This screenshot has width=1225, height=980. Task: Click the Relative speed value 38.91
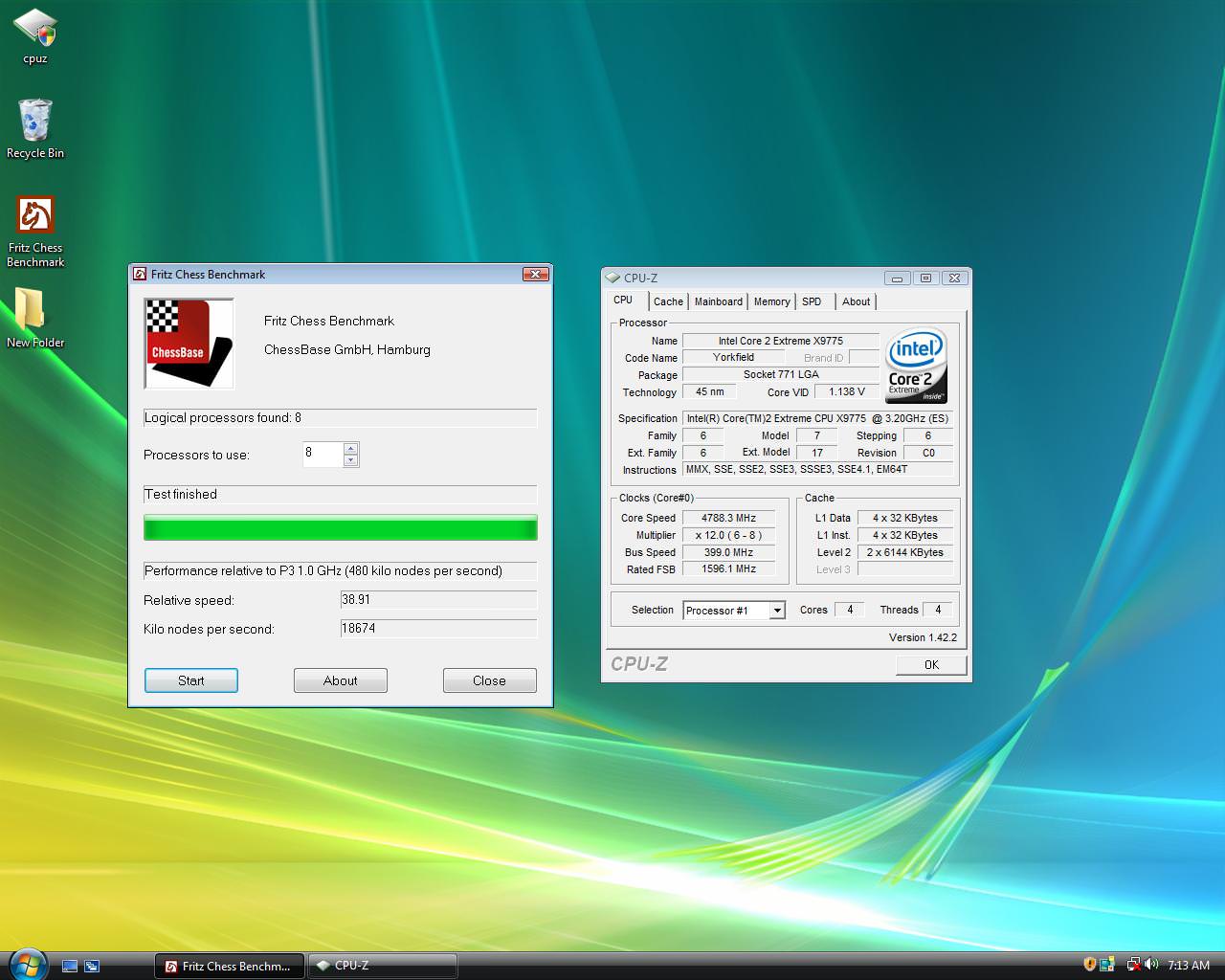click(438, 599)
